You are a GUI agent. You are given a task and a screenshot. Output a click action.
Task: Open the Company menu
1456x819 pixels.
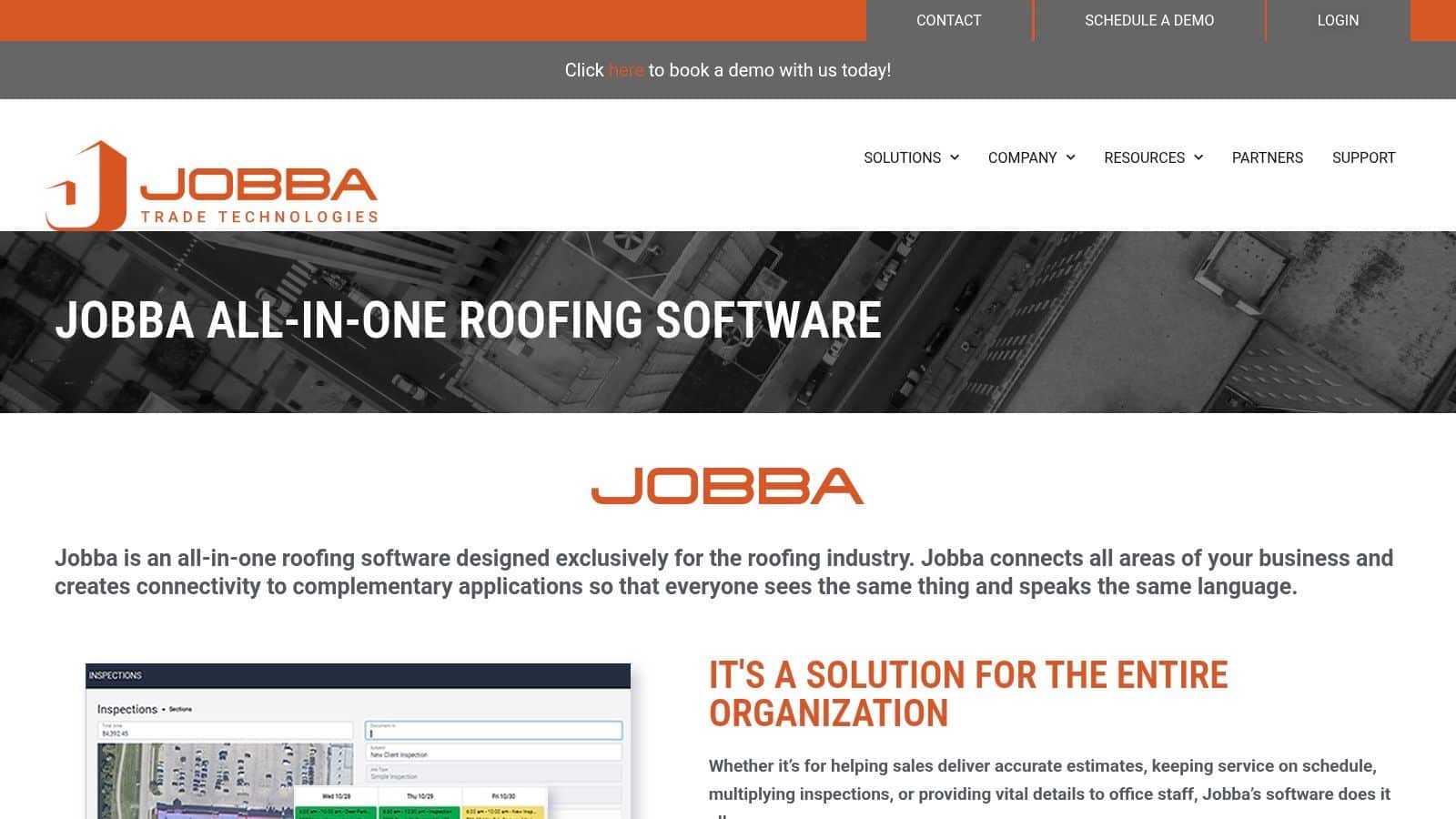[x=1022, y=157]
